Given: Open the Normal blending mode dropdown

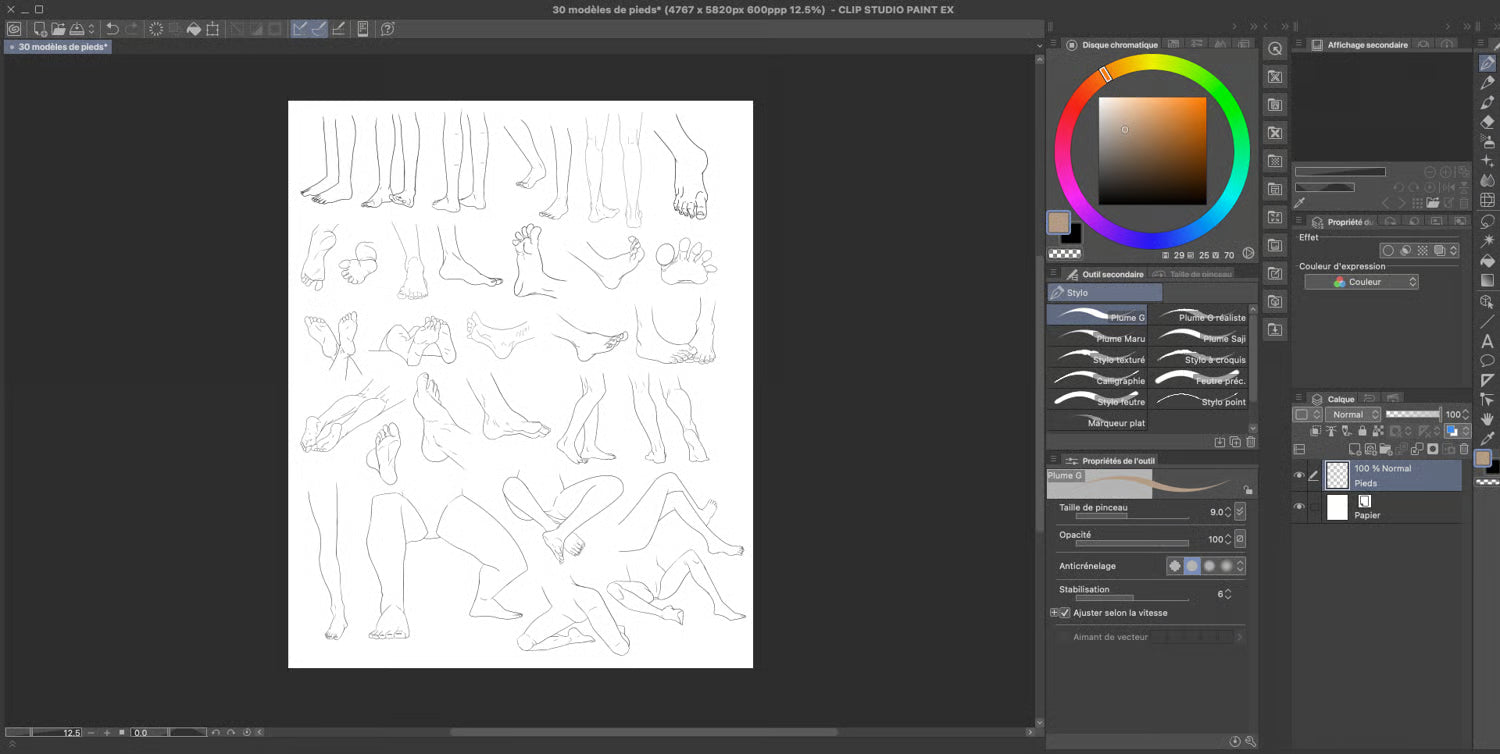Looking at the screenshot, I should [1353, 414].
